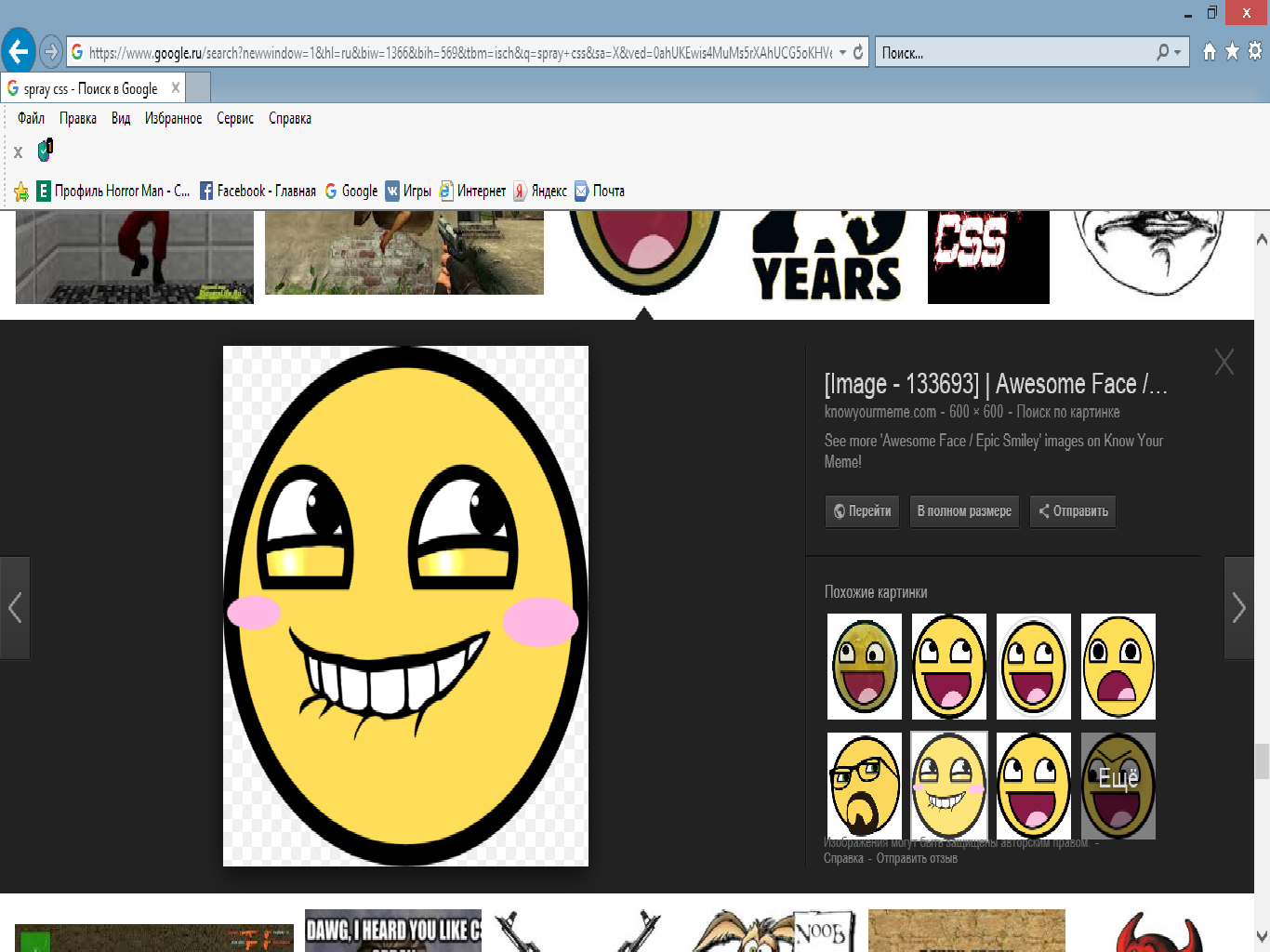The width and height of the screenshot is (1270, 952).
Task: Click the Отправить share button
Action: [1073, 511]
